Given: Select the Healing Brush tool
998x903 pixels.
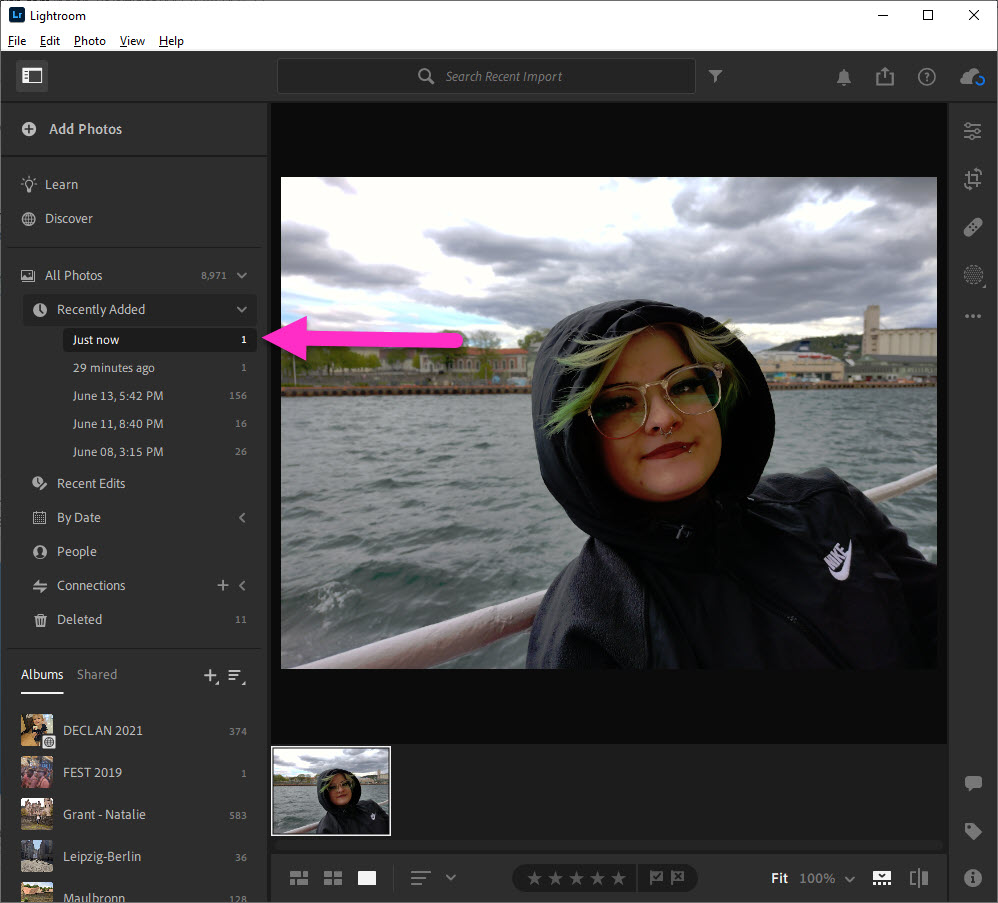Looking at the screenshot, I should (x=973, y=227).
